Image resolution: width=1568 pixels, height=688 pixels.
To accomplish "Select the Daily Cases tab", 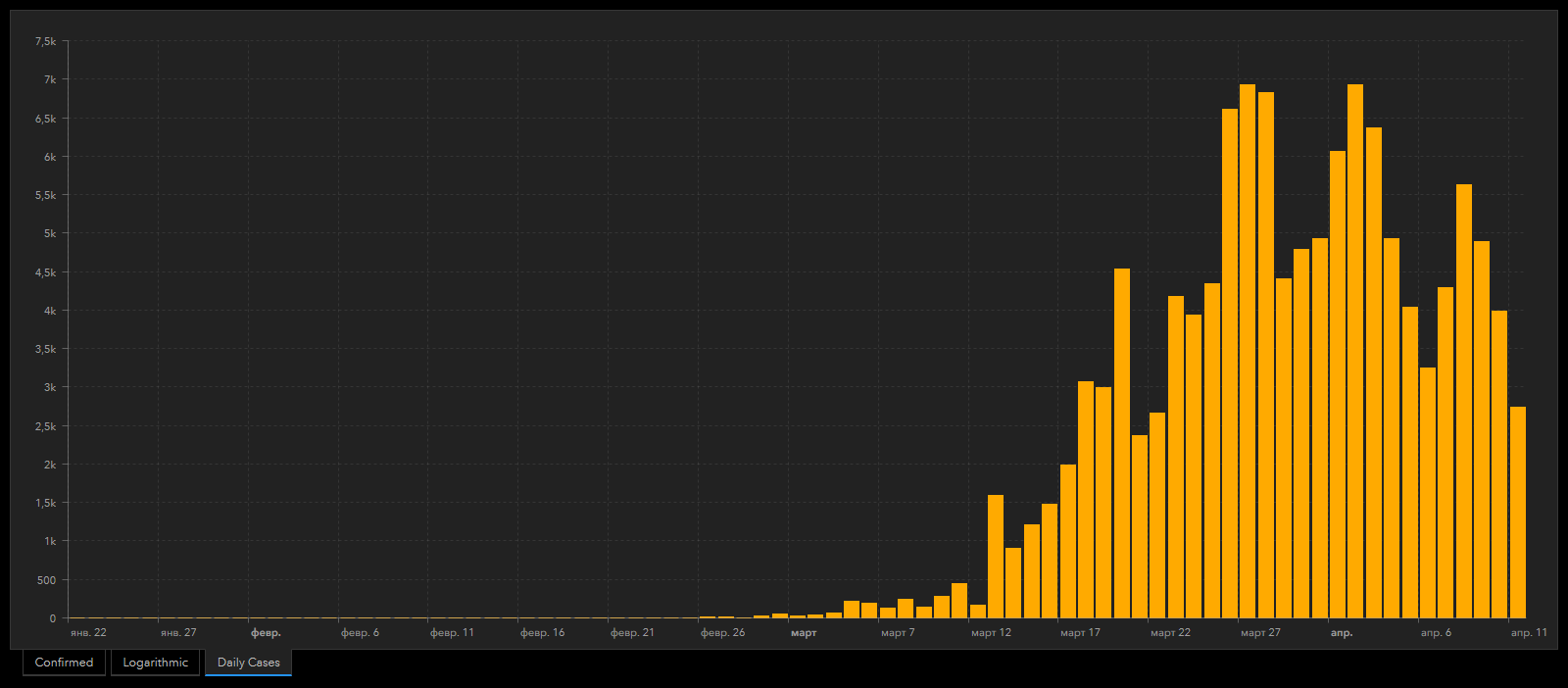I will coord(248,663).
